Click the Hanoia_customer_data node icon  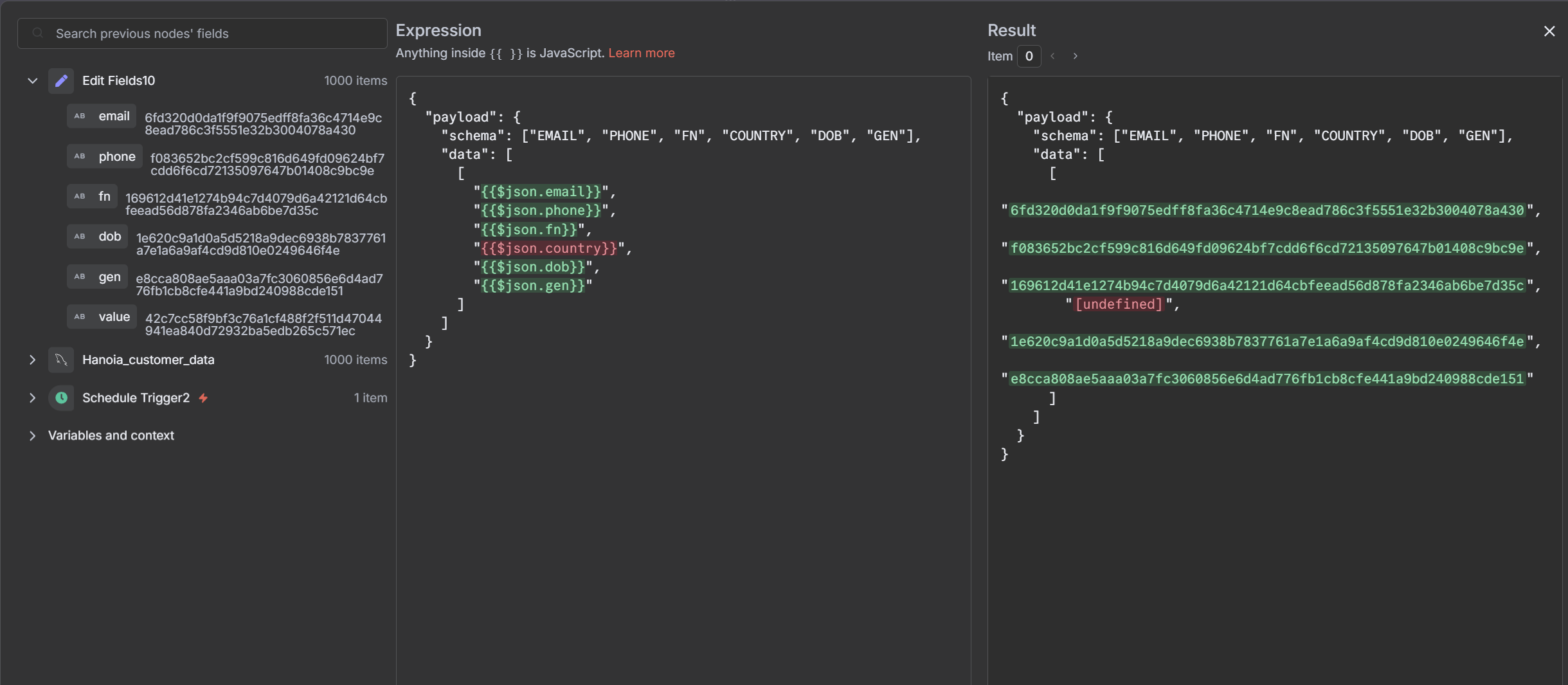point(61,360)
